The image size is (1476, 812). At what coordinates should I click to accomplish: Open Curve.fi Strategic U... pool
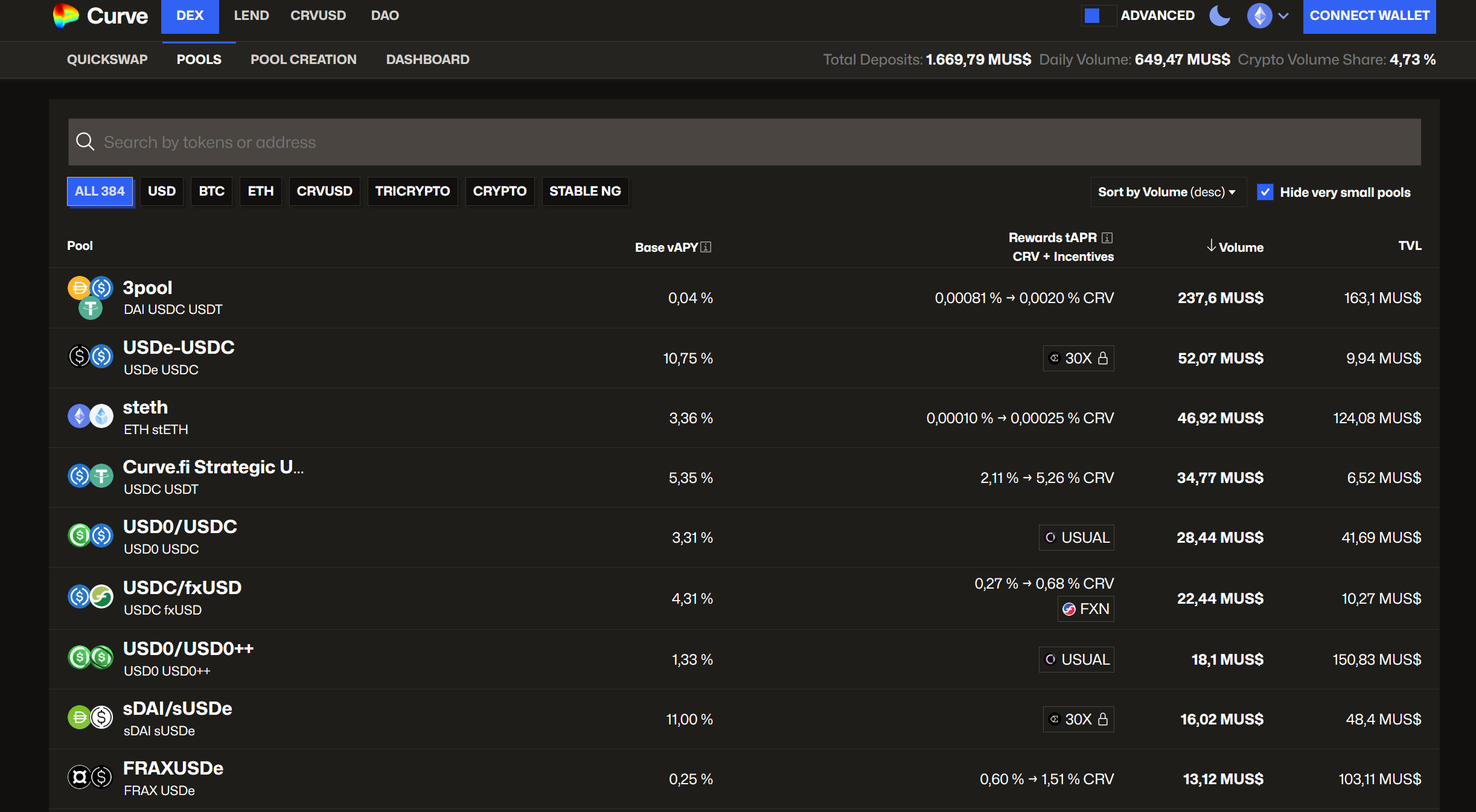[x=213, y=467]
